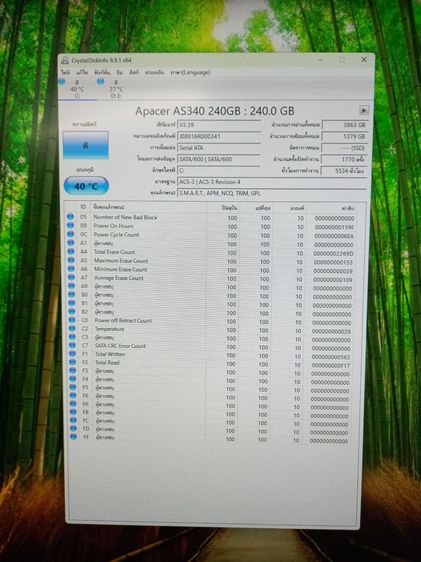This screenshot has width=421, height=562.
Task: Select the C: disk tab at 40 °C
Action: coord(77,89)
